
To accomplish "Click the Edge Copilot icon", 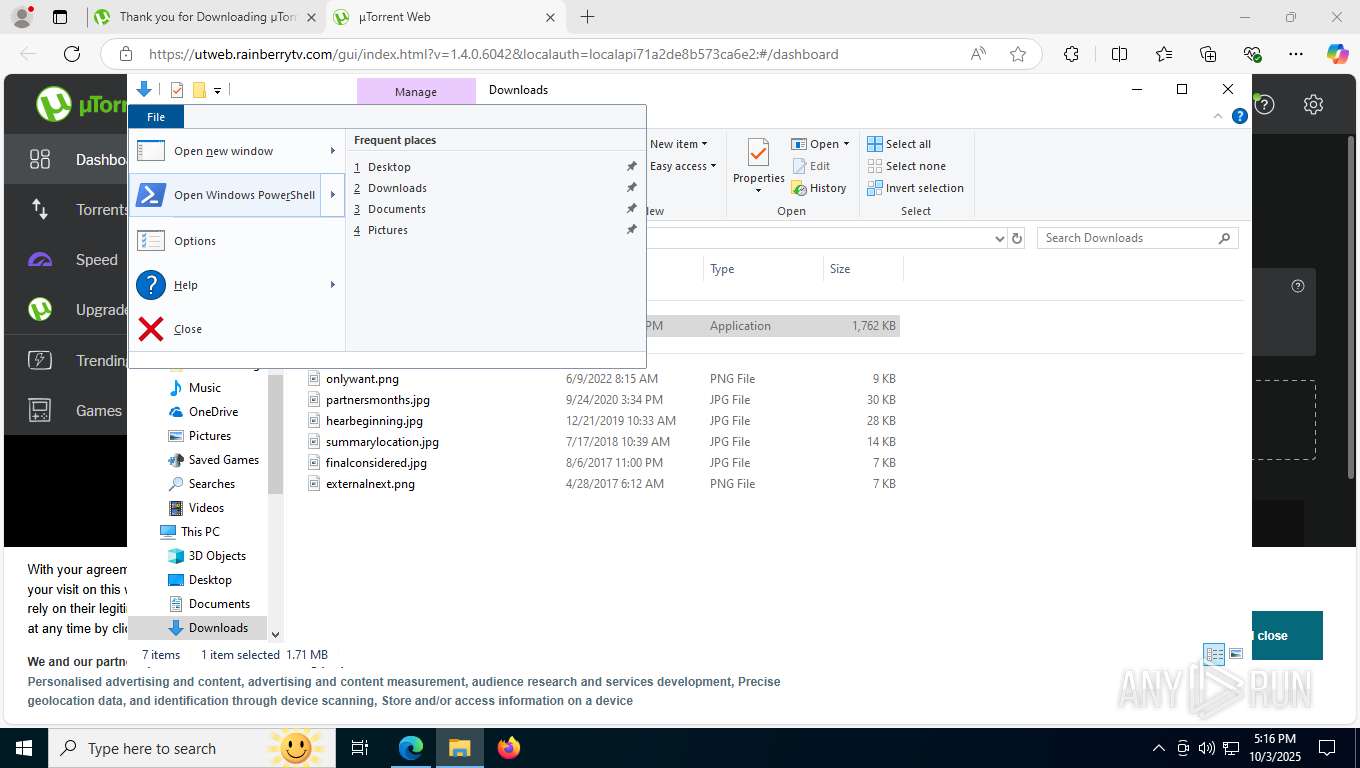I will click(x=1337, y=54).
